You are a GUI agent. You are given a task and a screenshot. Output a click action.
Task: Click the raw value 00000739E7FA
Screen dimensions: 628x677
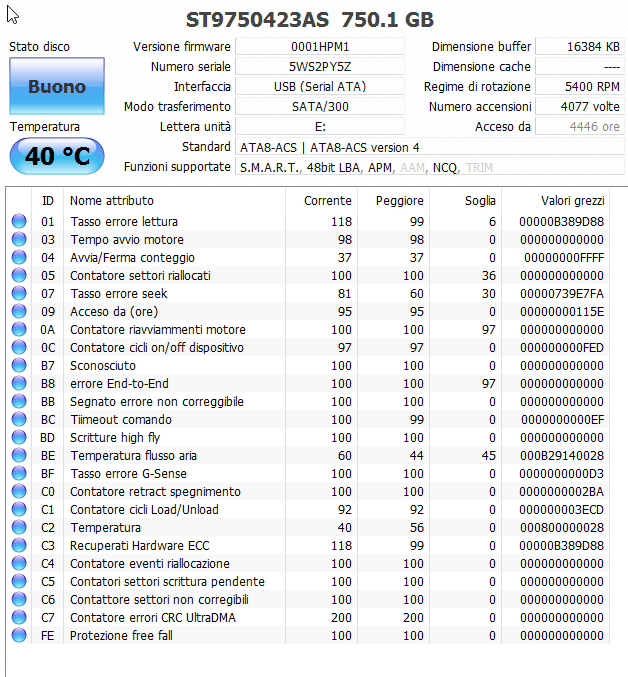coord(562,294)
